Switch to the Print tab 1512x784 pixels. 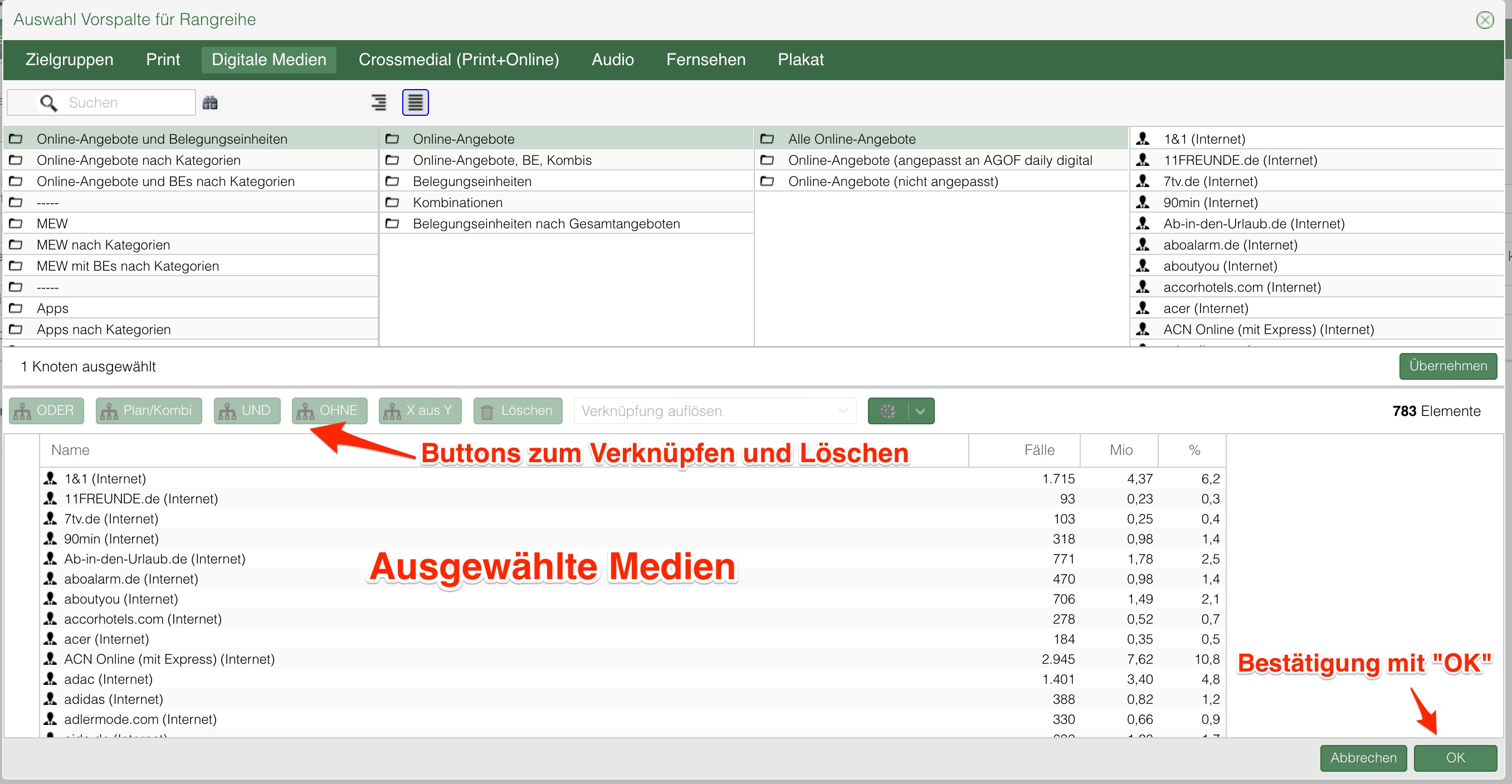pyautogui.click(x=163, y=60)
